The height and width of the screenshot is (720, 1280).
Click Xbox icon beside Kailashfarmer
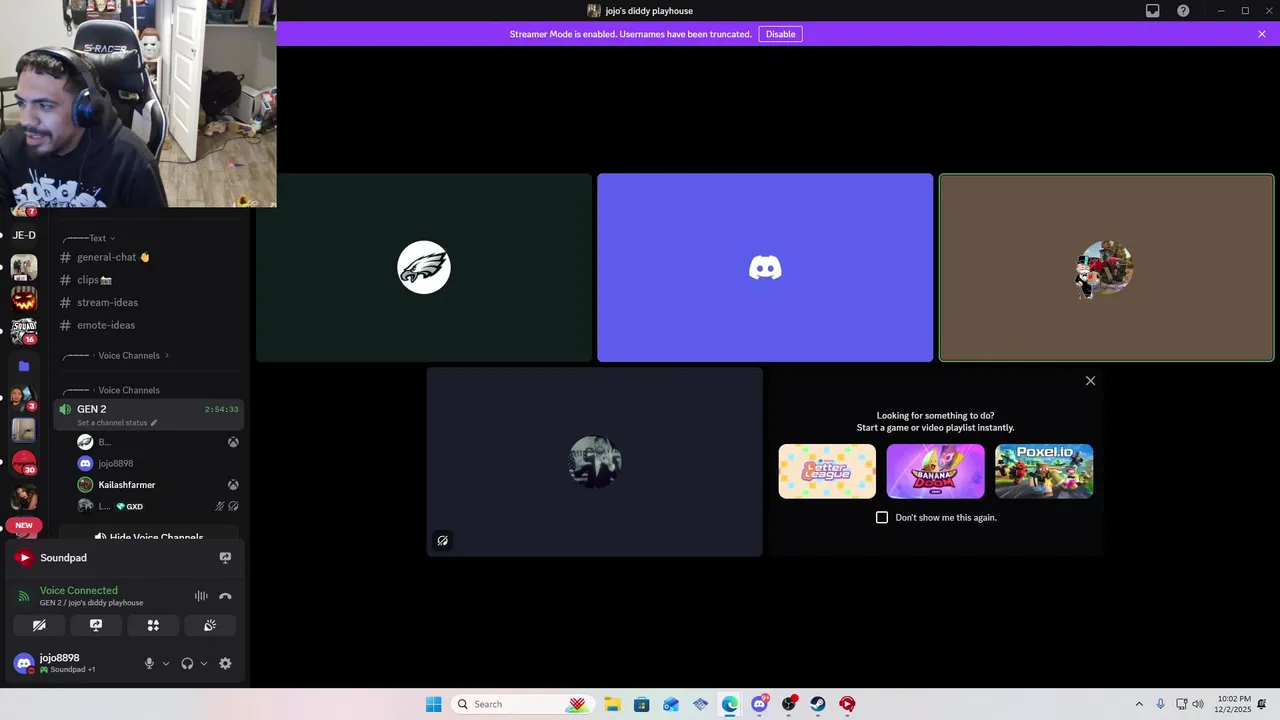pyautogui.click(x=233, y=485)
